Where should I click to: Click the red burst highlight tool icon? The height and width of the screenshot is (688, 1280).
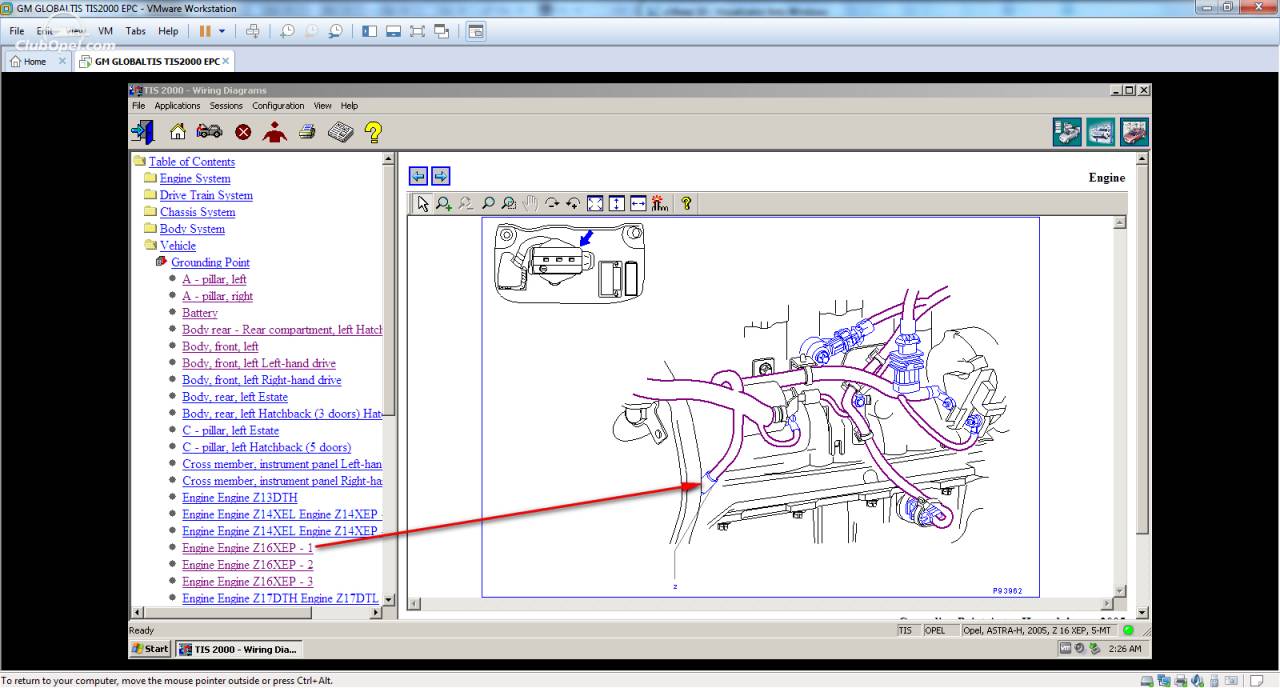659,203
